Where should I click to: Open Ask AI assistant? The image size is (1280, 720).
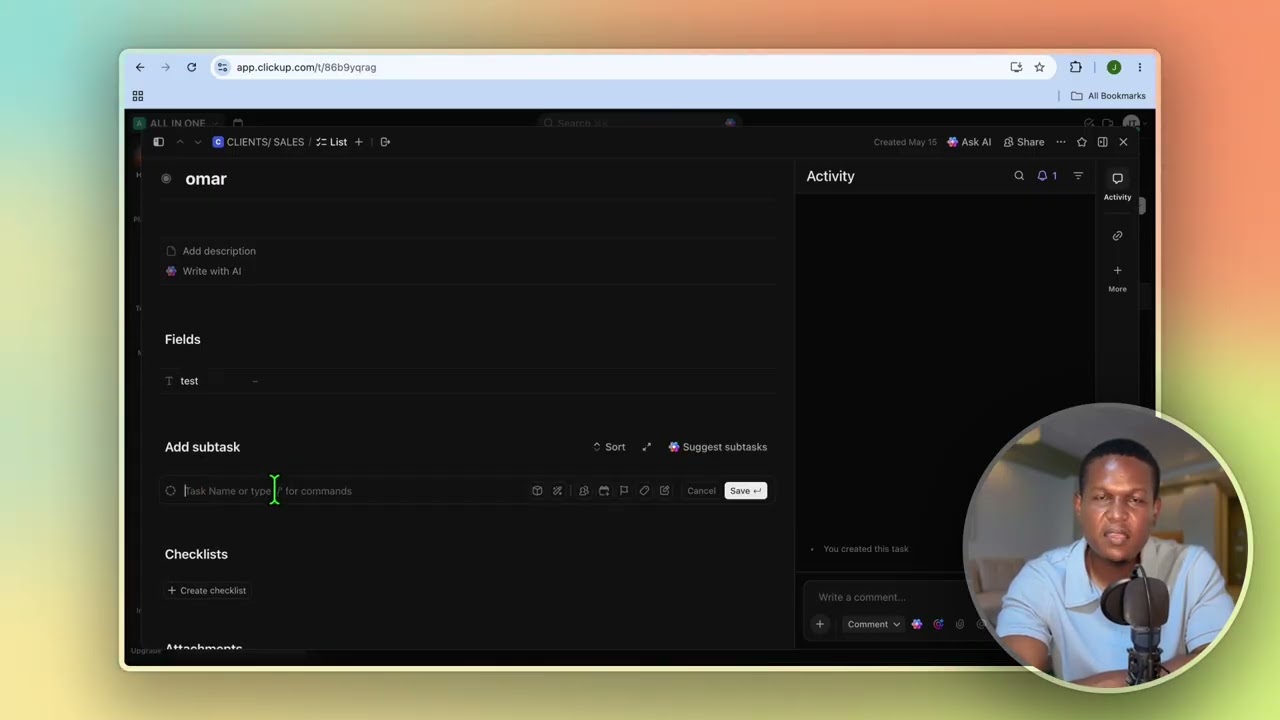pos(969,142)
